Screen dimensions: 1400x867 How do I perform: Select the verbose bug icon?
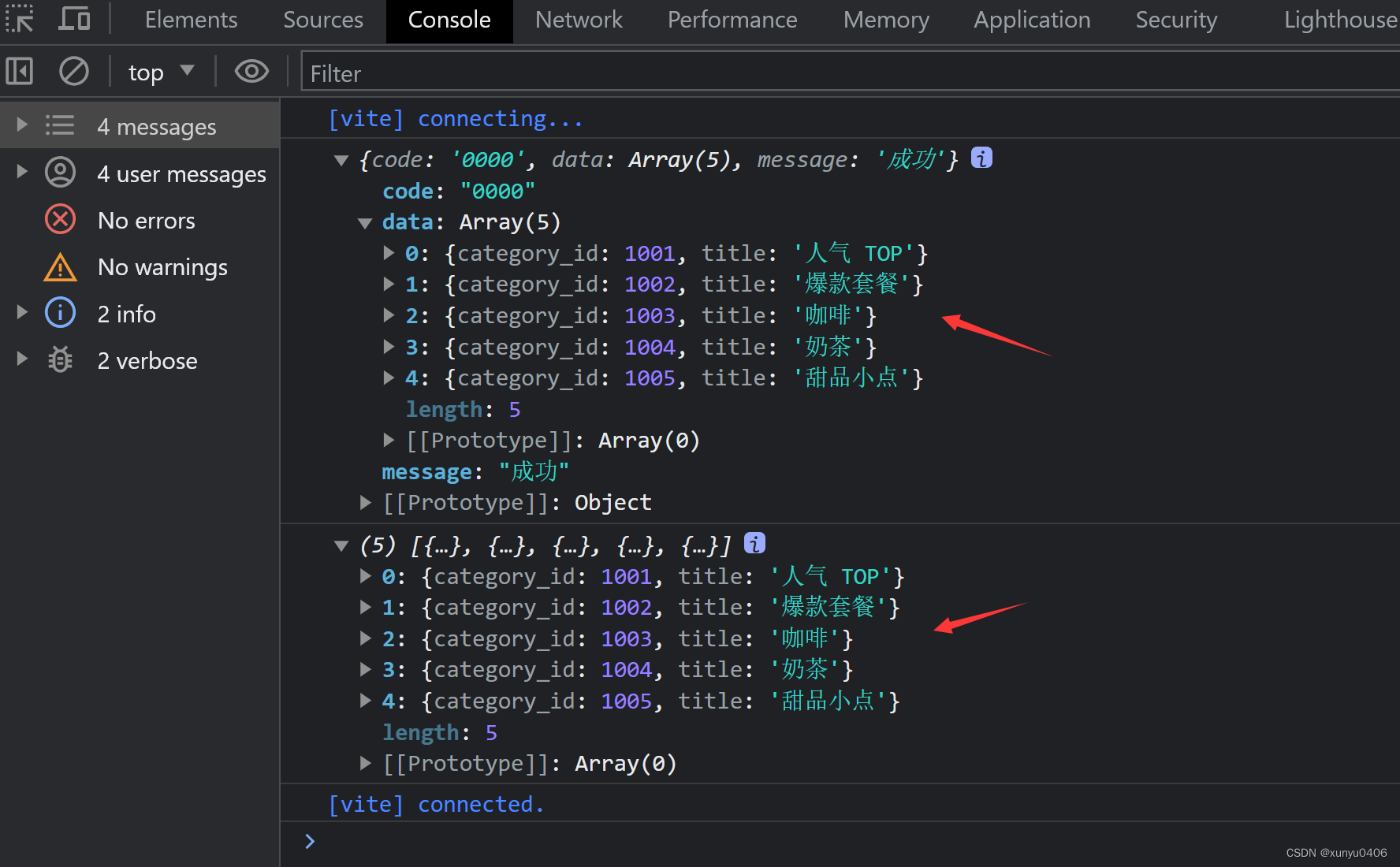(60, 360)
